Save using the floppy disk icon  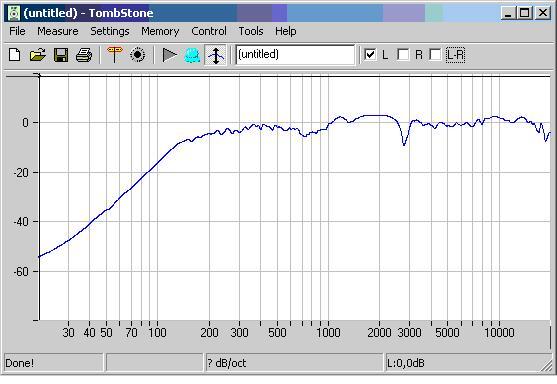(x=61, y=55)
